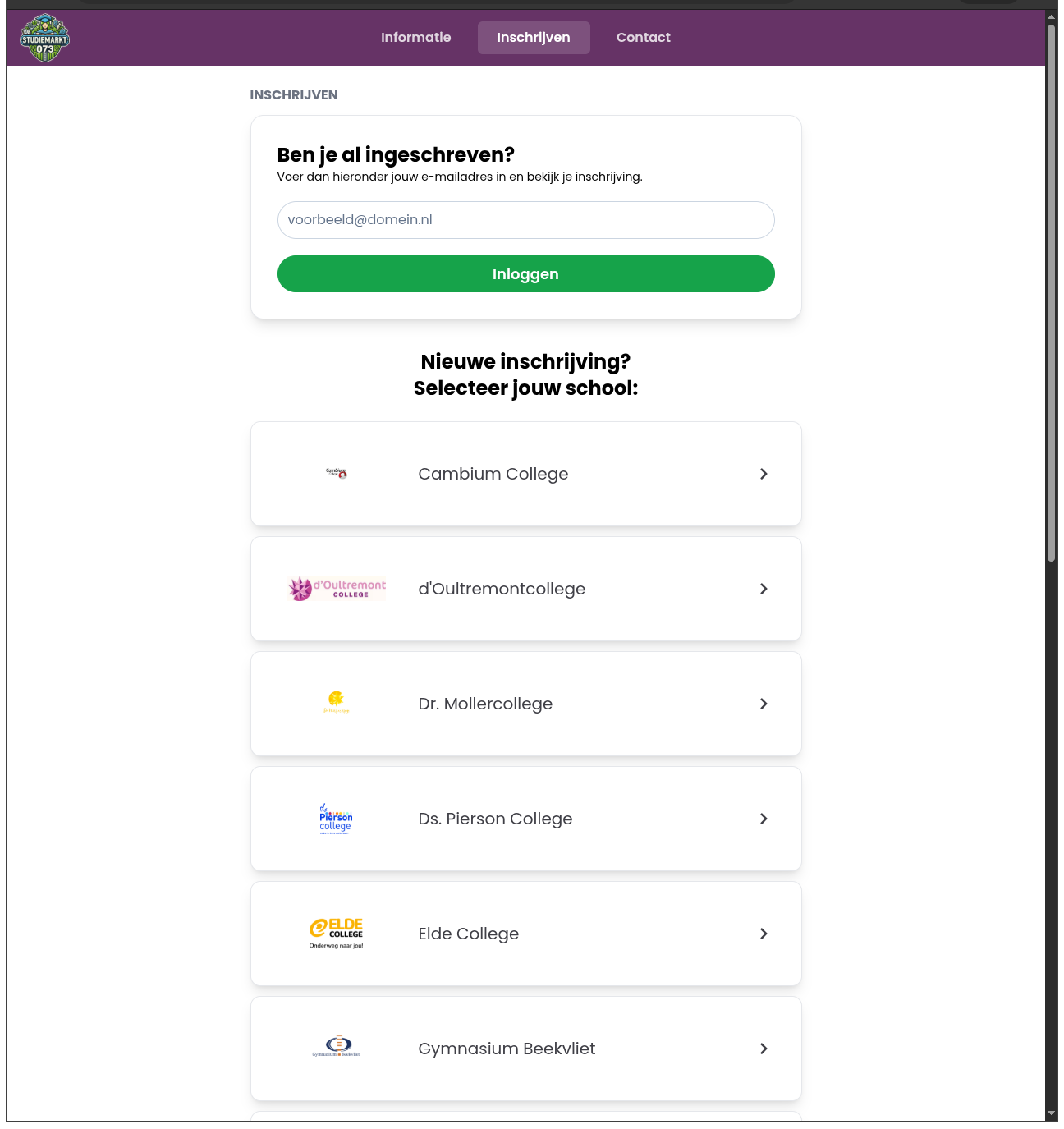This screenshot has width=1064, height=1129.
Task: Open the Informatie menu item
Action: tap(415, 37)
